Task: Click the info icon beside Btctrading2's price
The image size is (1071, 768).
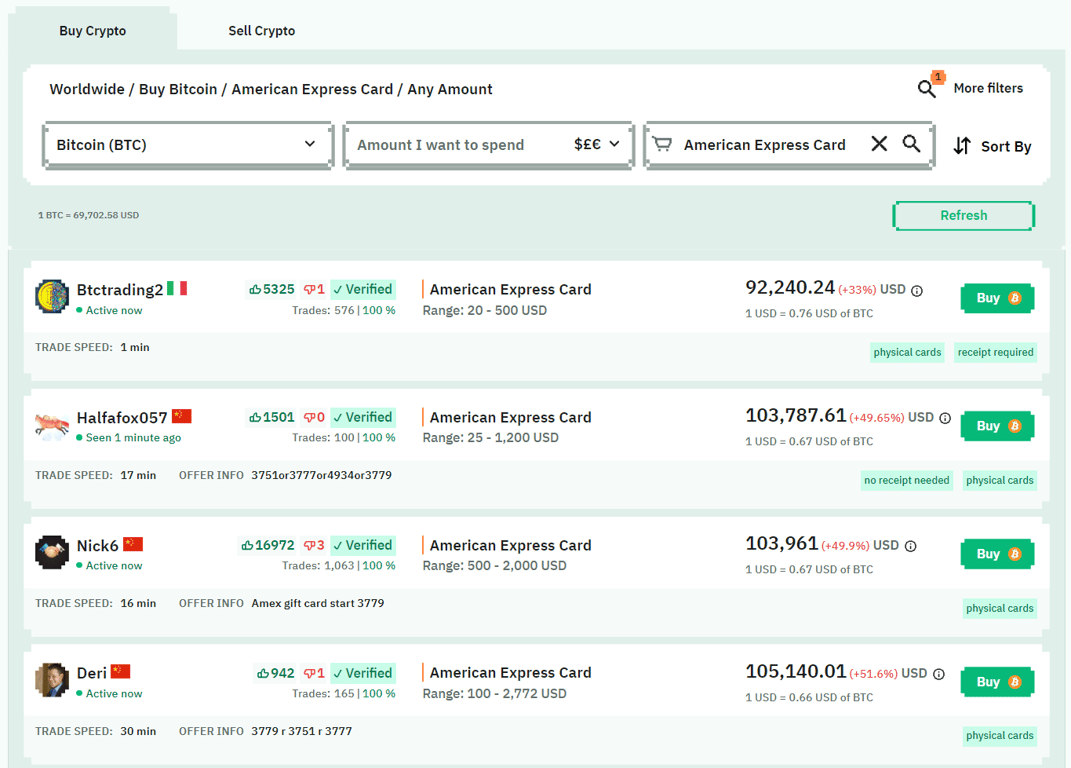Action: [917, 290]
